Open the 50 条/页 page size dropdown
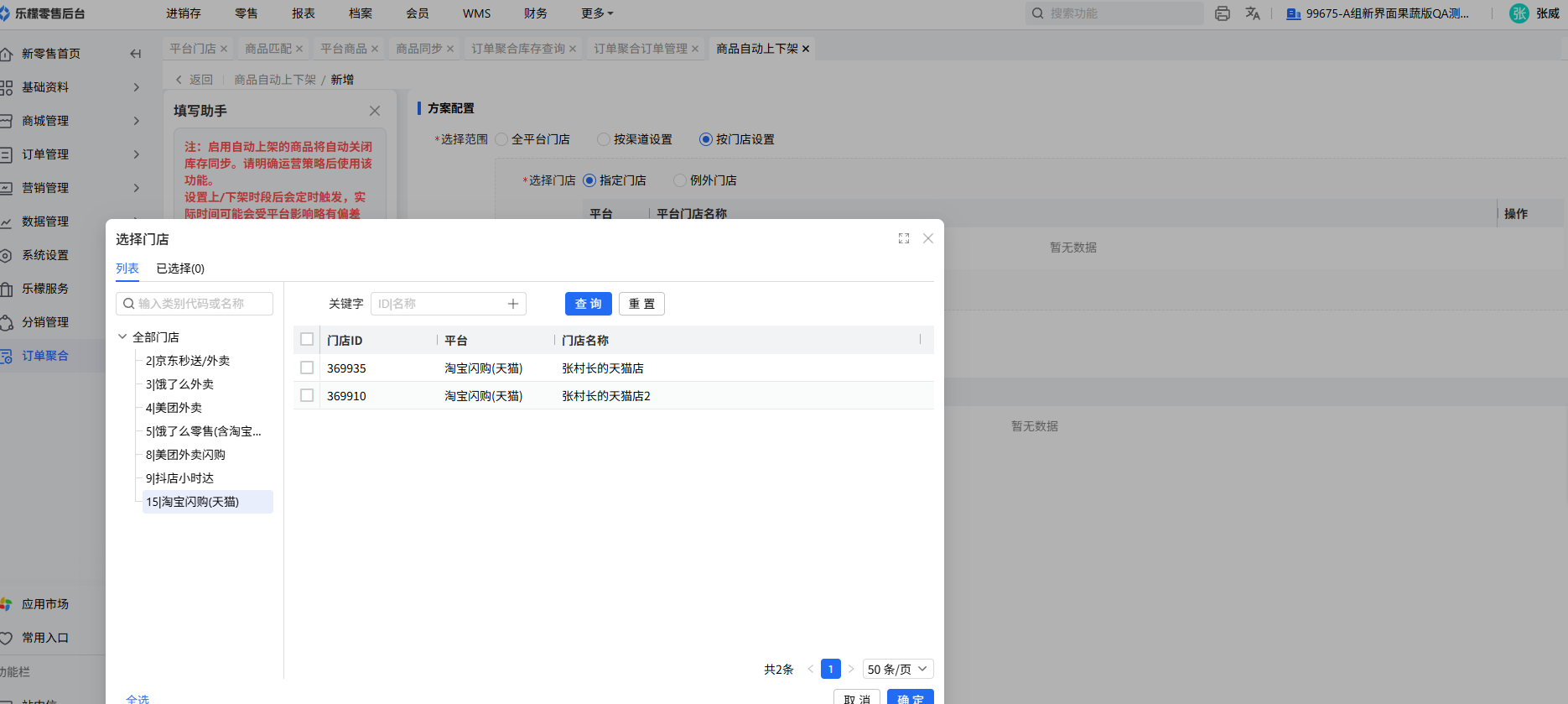 click(x=897, y=669)
